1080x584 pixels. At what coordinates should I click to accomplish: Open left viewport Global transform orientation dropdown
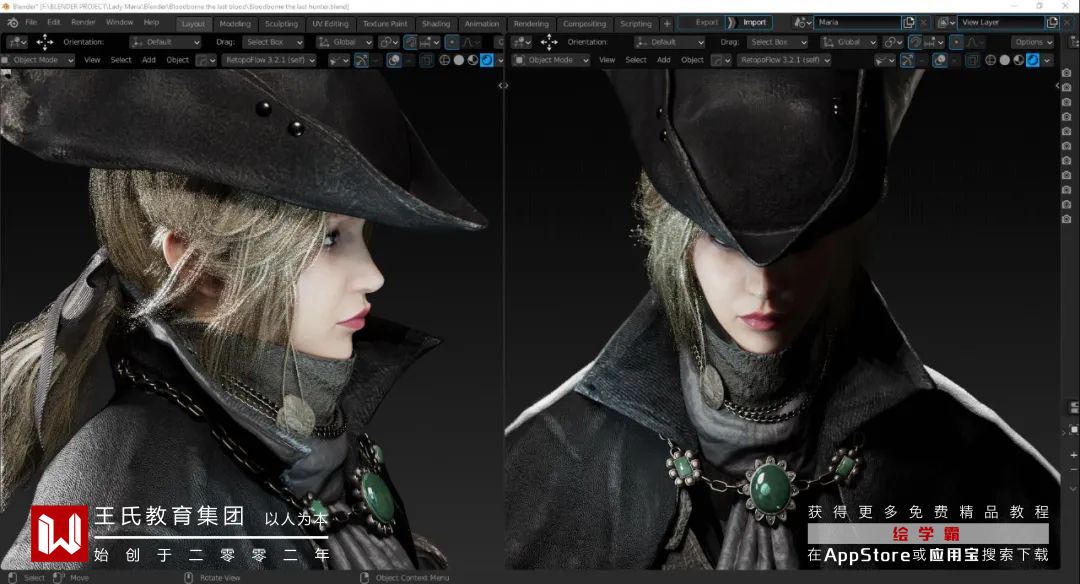coord(344,42)
